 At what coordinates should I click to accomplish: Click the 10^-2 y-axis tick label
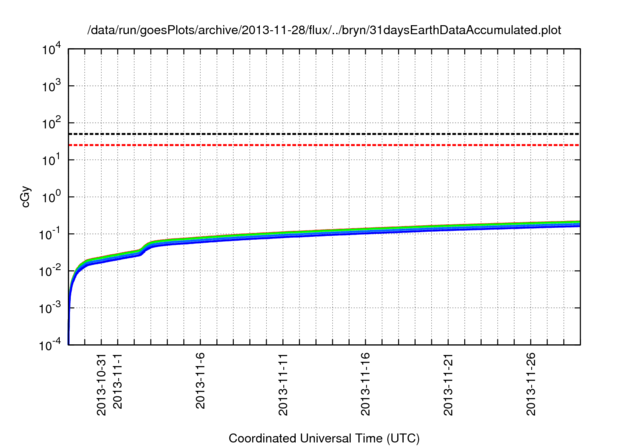(x=51, y=271)
